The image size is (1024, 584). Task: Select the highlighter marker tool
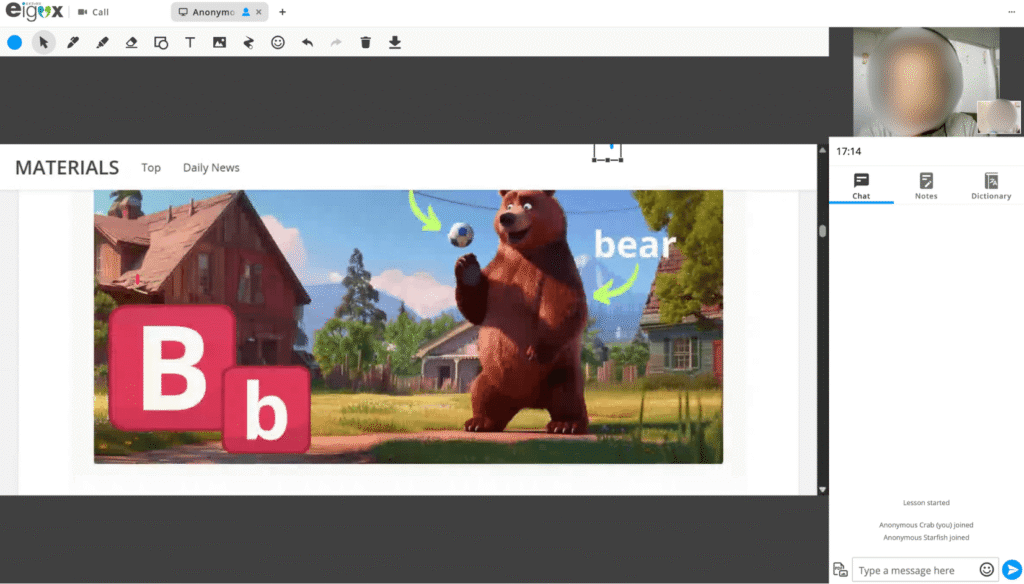tap(102, 42)
